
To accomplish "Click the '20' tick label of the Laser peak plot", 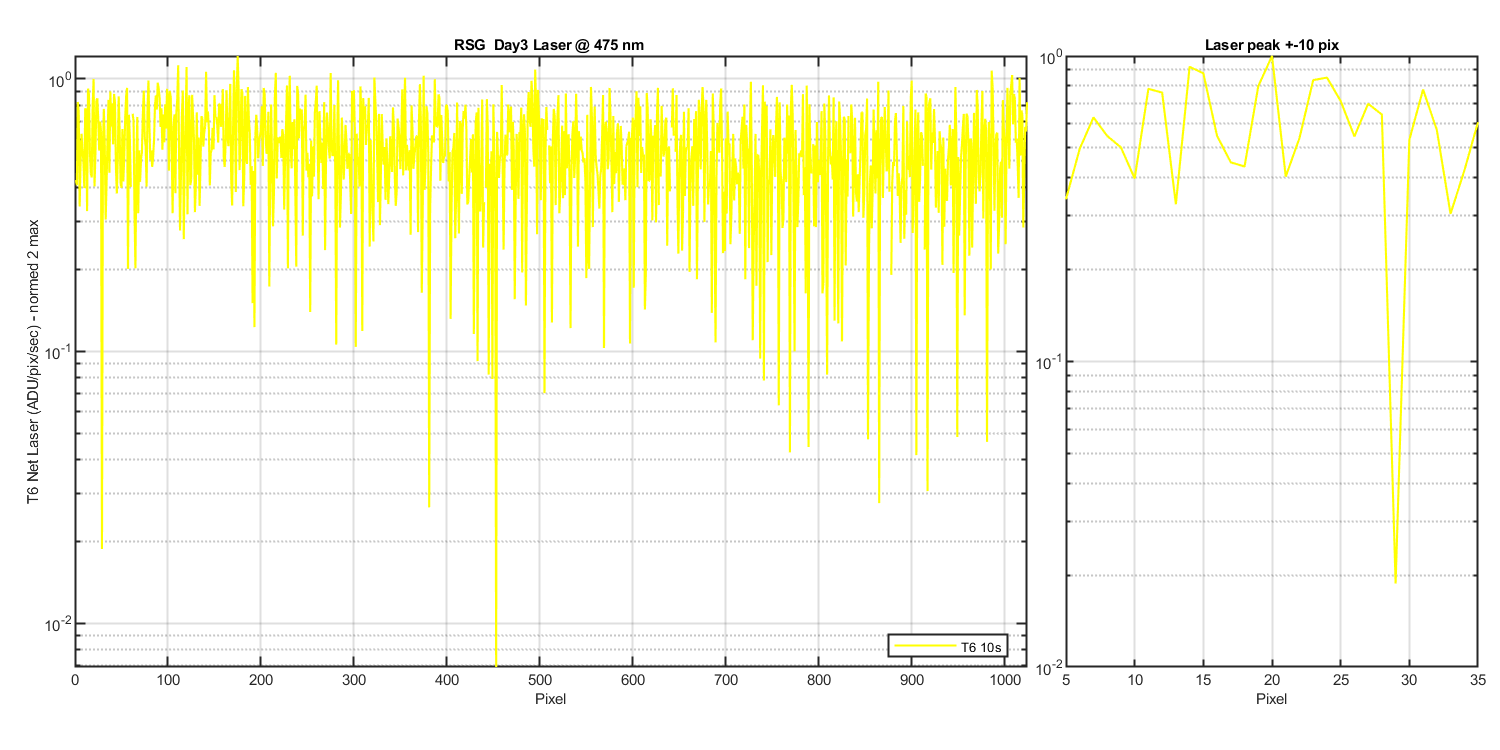I will coord(1272,680).
